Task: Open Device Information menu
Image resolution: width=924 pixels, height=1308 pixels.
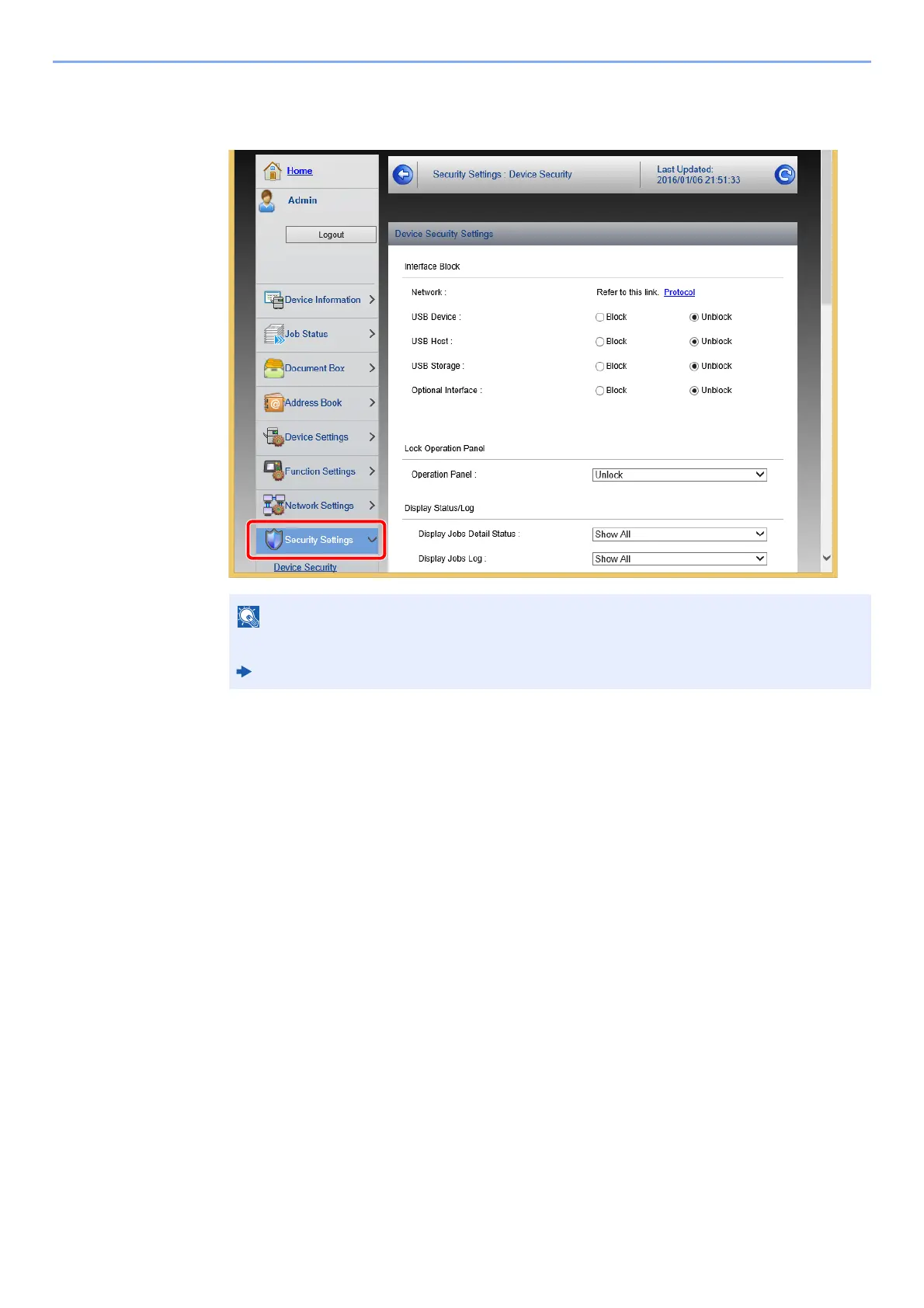Action: (318, 301)
